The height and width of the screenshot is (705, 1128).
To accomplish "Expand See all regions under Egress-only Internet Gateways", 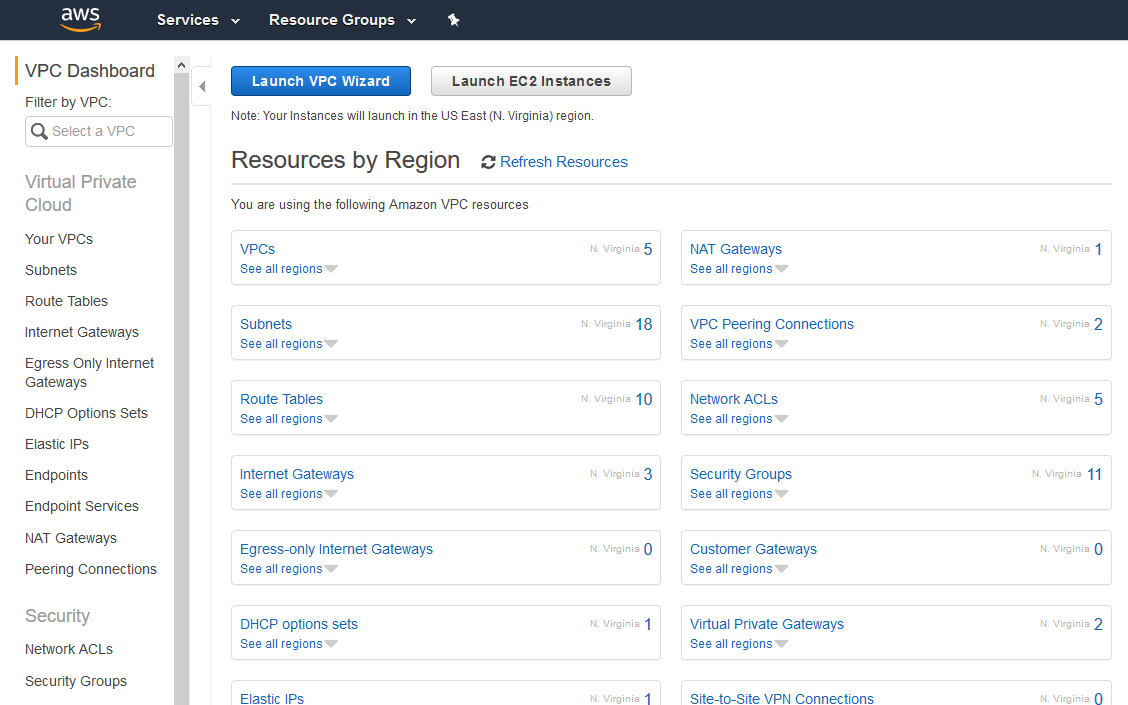I will pyautogui.click(x=288, y=569).
